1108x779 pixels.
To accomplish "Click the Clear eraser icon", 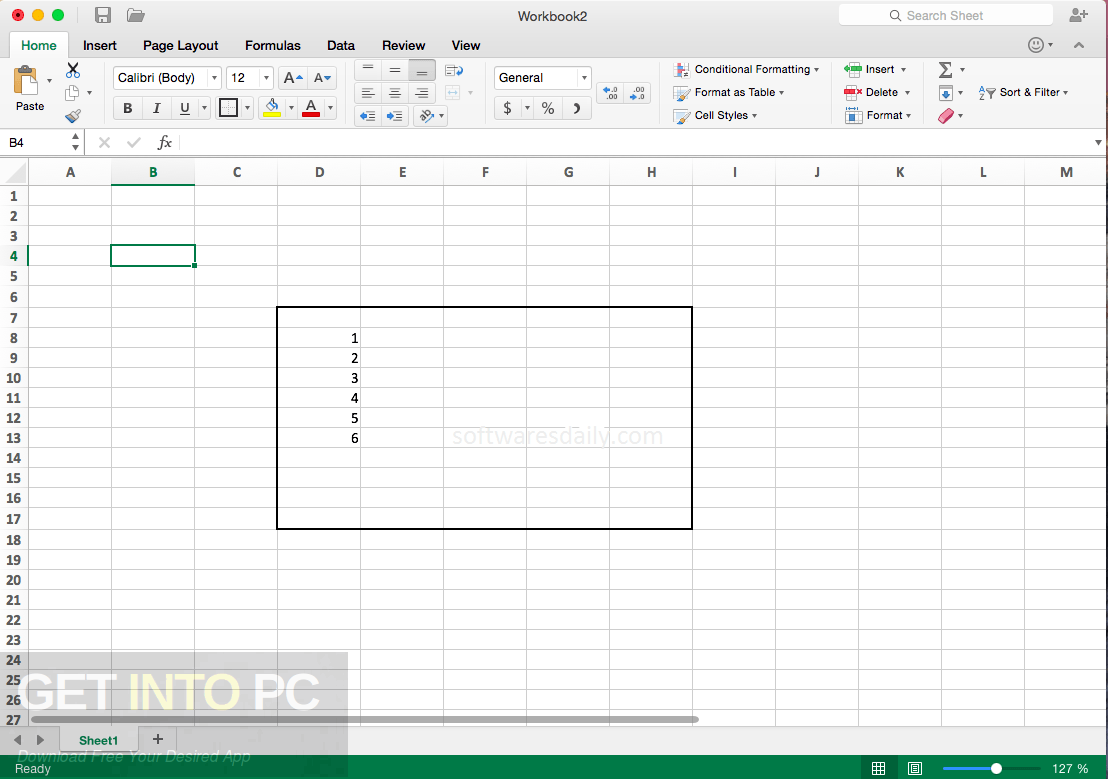I will tap(945, 115).
